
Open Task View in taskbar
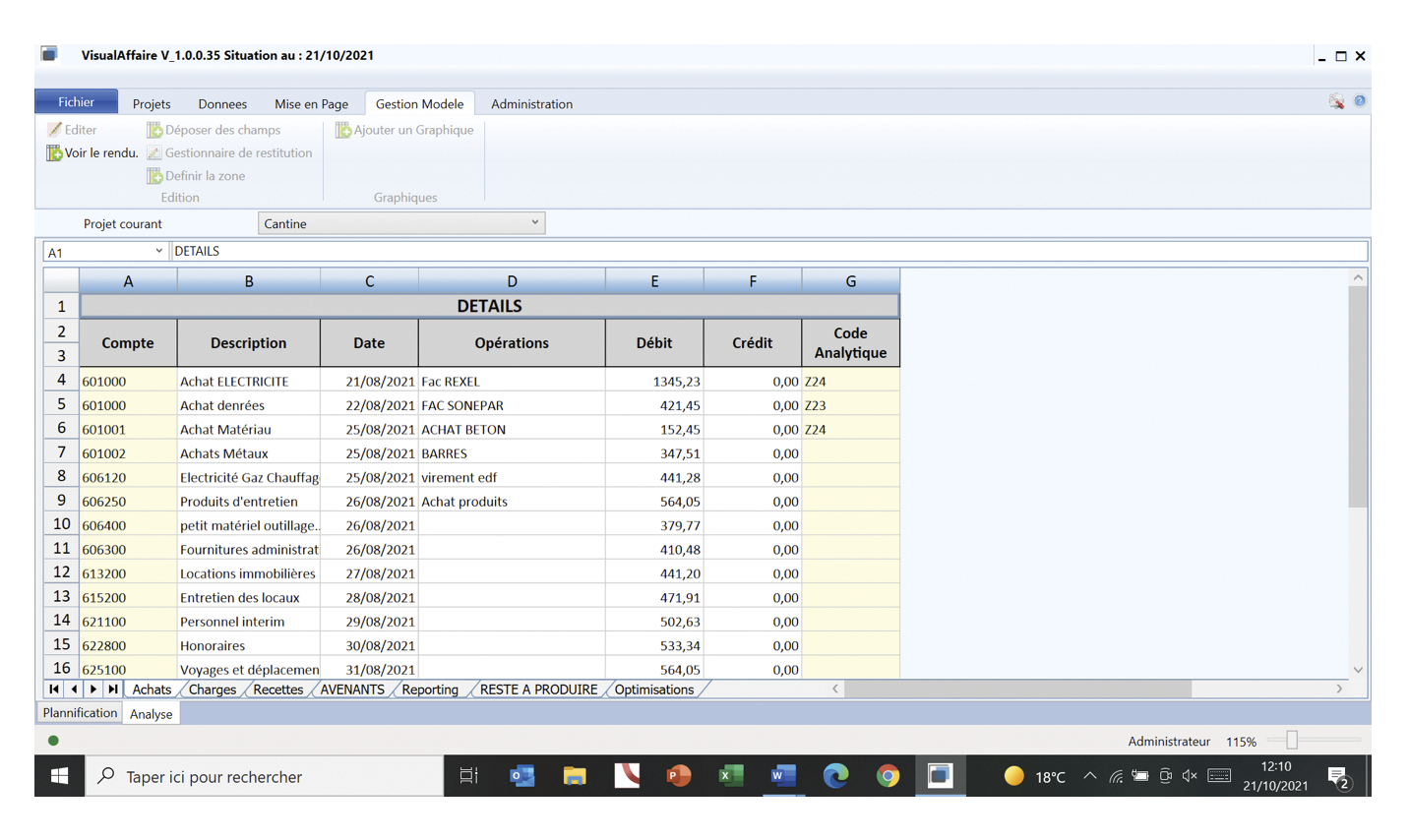[469, 776]
